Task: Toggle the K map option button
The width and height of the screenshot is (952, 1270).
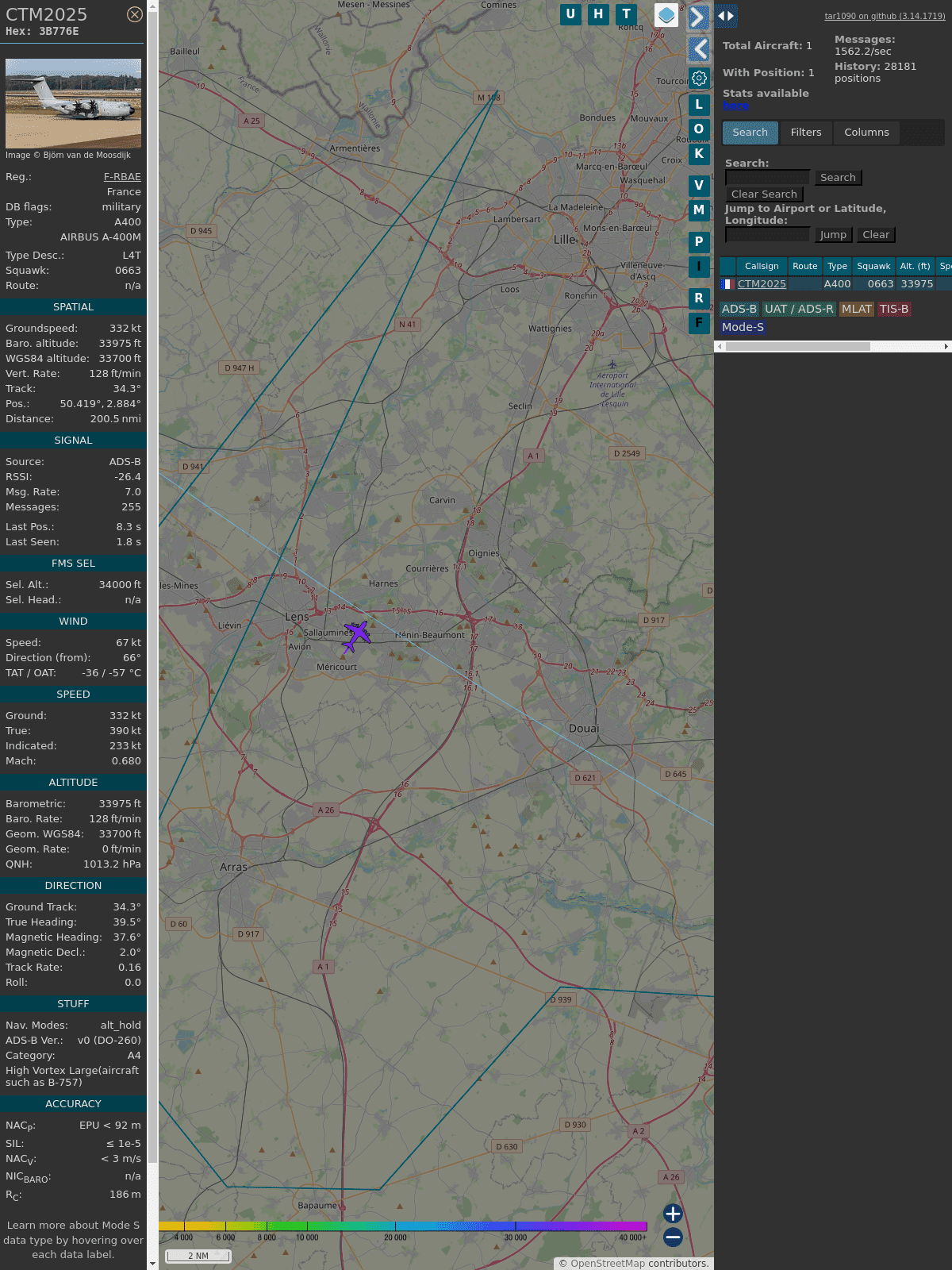Action: point(699,154)
